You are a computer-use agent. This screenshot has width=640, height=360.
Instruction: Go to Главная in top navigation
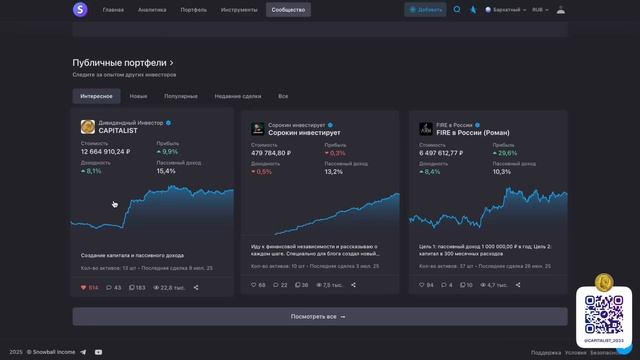click(113, 10)
